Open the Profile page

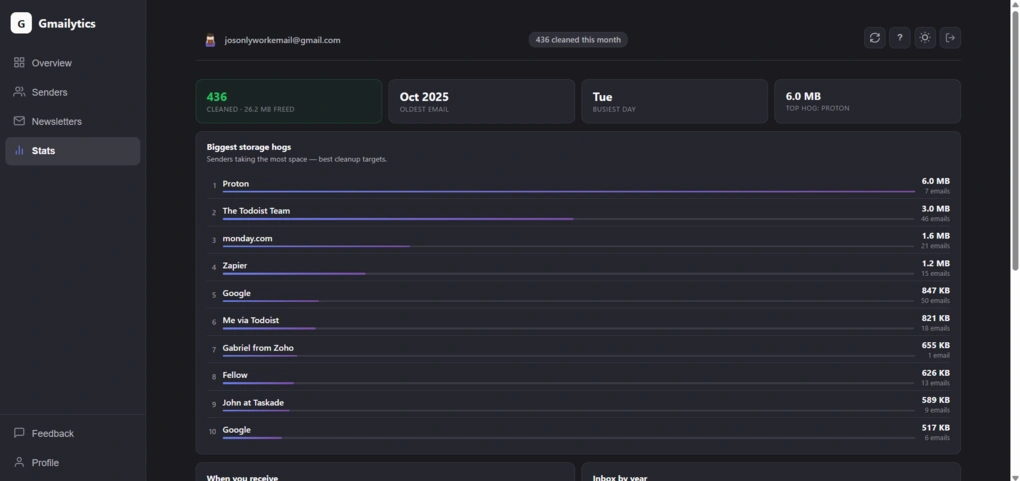[x=73, y=463]
